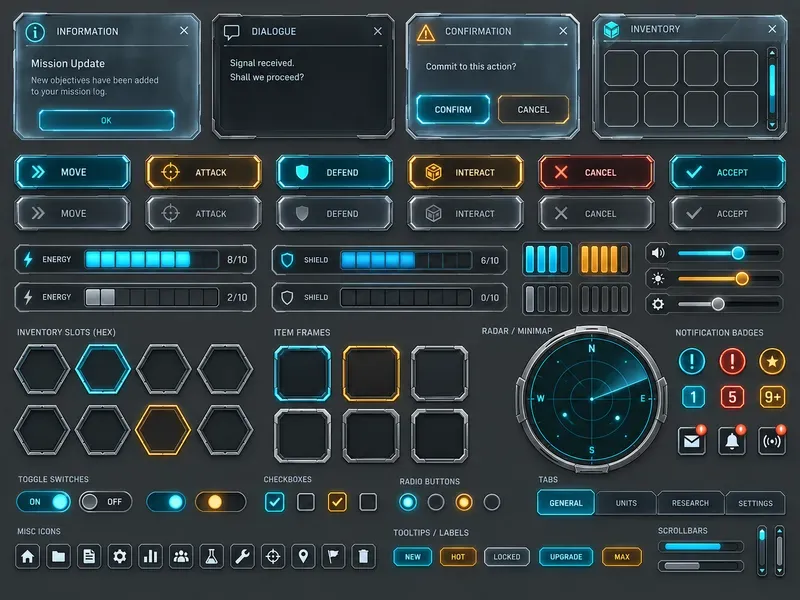Select the blue filled radio button

408,502
